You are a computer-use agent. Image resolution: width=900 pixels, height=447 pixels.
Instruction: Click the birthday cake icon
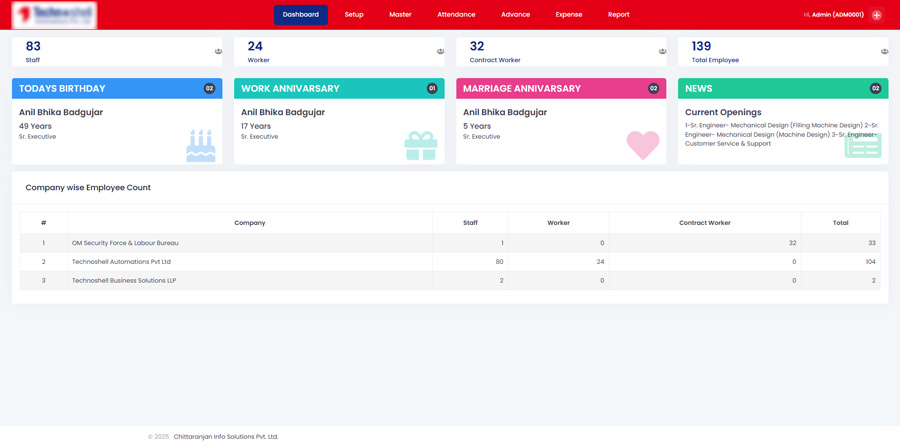click(x=200, y=146)
